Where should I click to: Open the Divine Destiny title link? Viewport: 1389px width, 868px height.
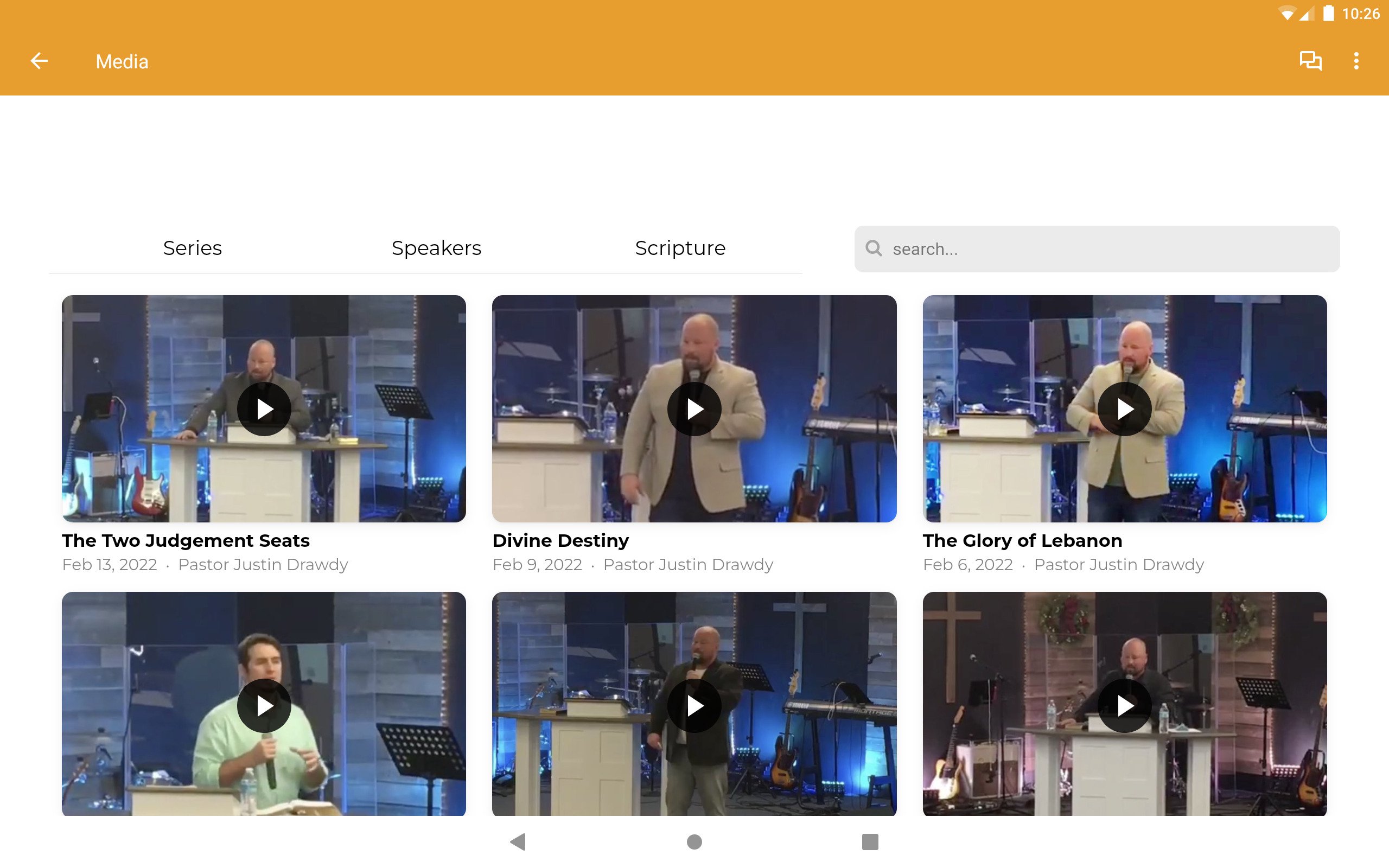[561, 540]
